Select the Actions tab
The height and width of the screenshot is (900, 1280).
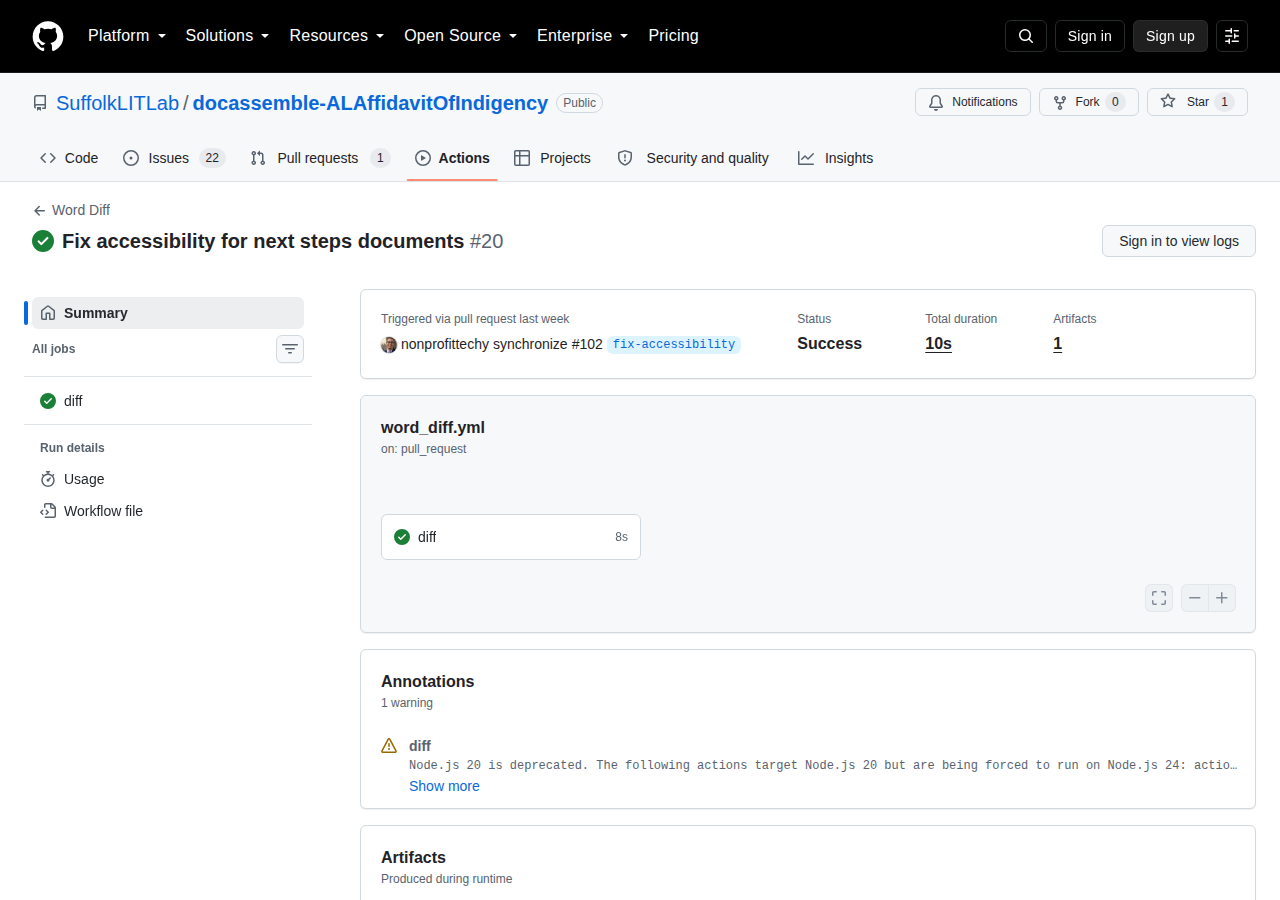coord(452,158)
